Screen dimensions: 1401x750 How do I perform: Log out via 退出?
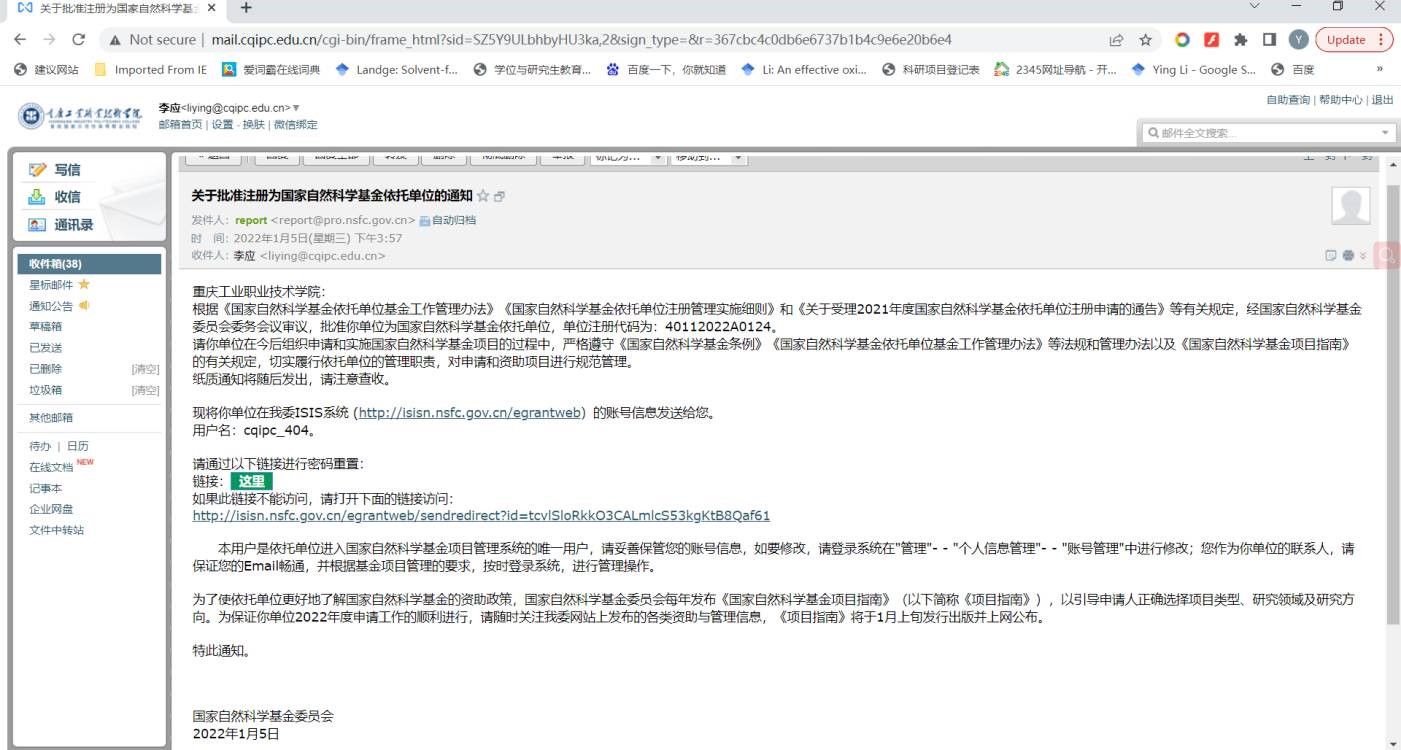tap(1382, 100)
